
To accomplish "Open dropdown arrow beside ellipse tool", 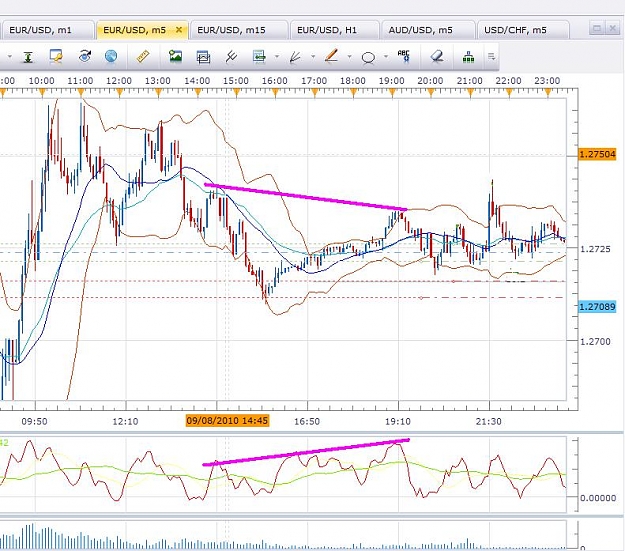I will click(x=385, y=57).
